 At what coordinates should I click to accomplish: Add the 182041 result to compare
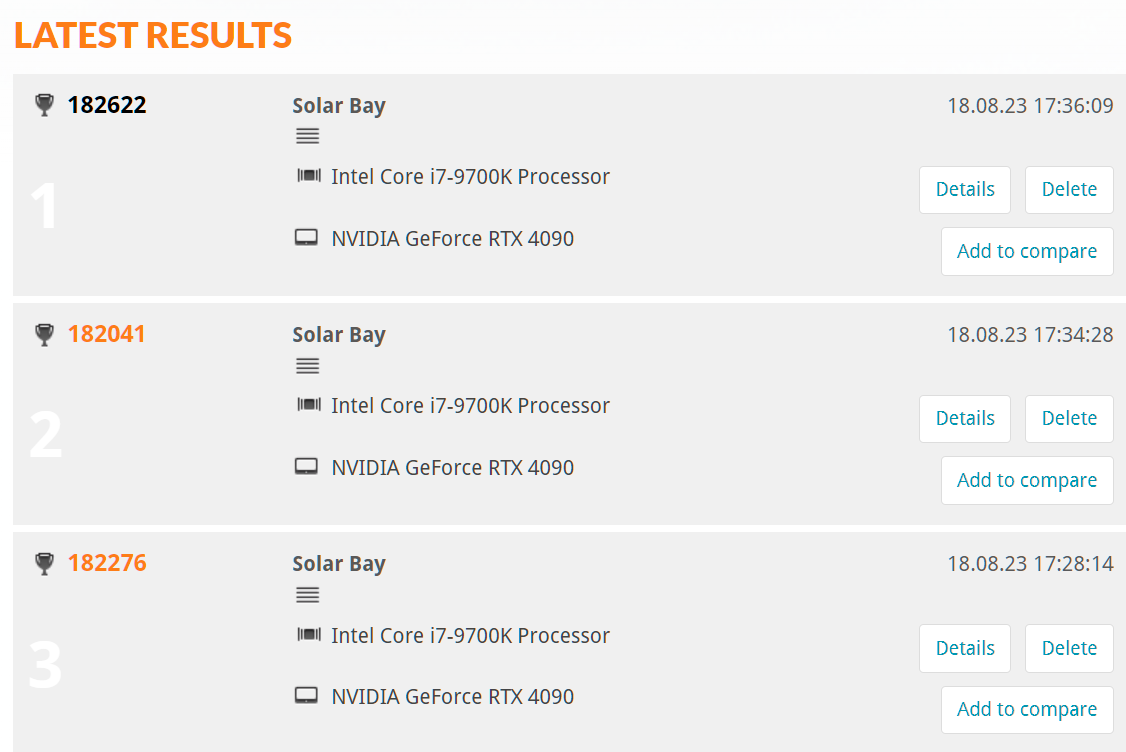click(1027, 480)
